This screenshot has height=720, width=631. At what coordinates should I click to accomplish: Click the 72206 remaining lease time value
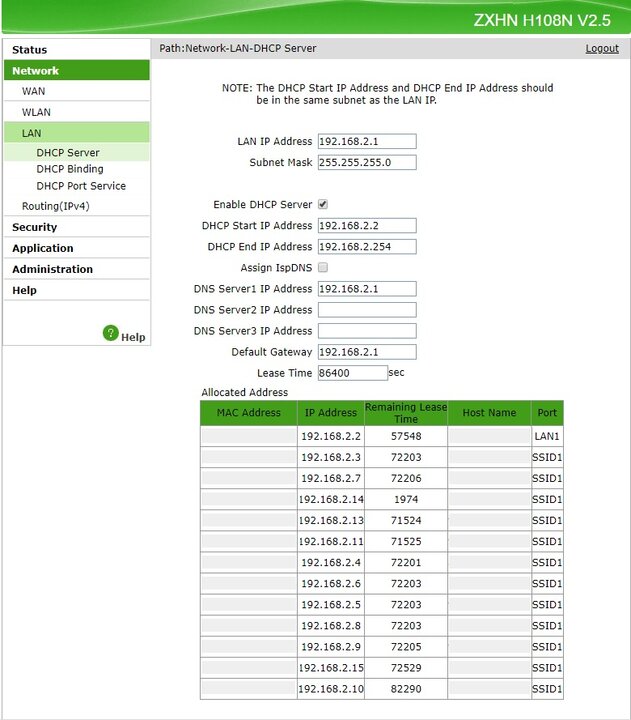[x=406, y=478]
